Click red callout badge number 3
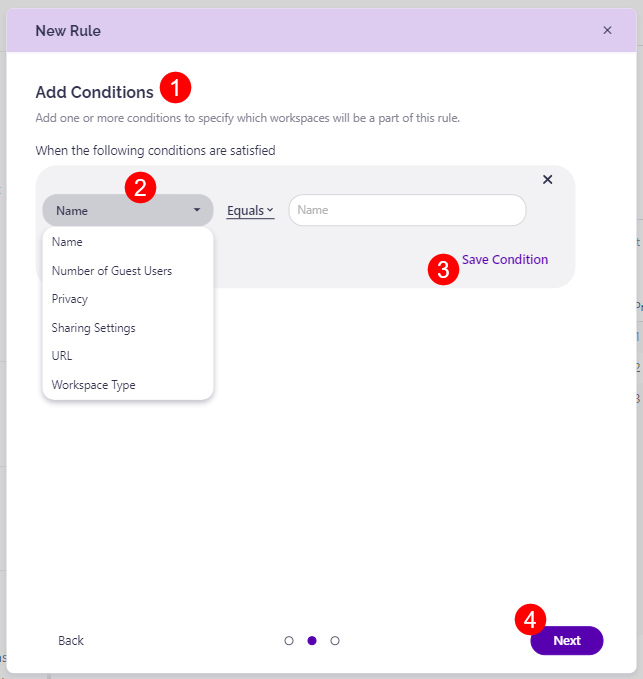The image size is (643, 679). (x=444, y=269)
